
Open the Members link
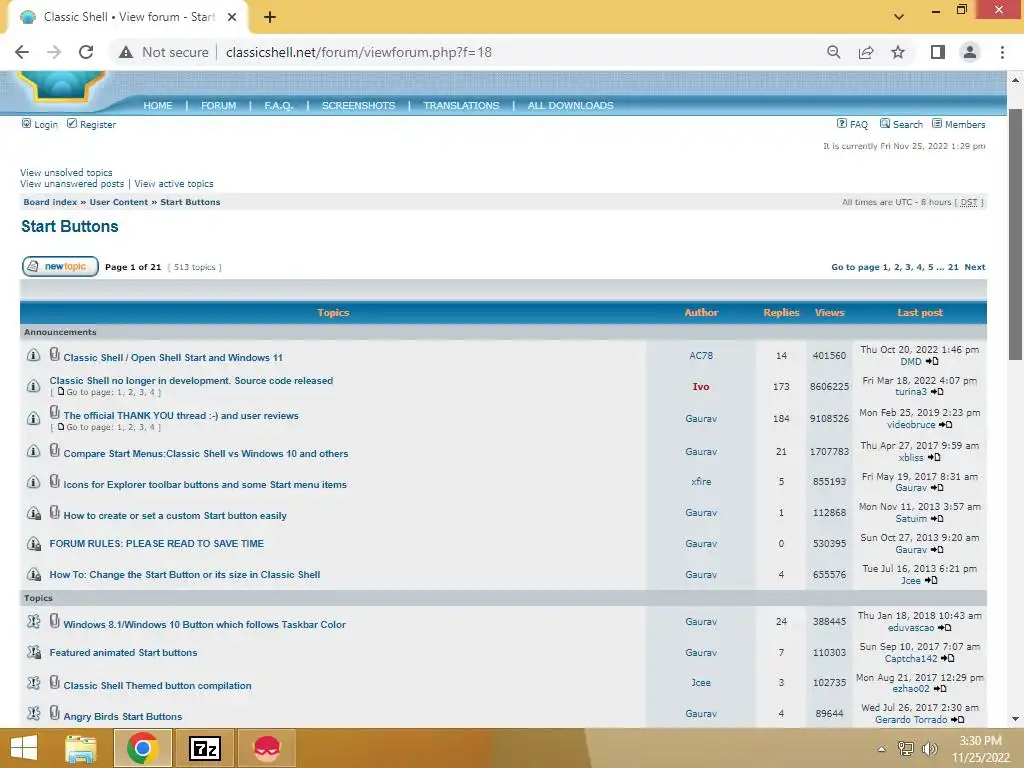point(965,124)
